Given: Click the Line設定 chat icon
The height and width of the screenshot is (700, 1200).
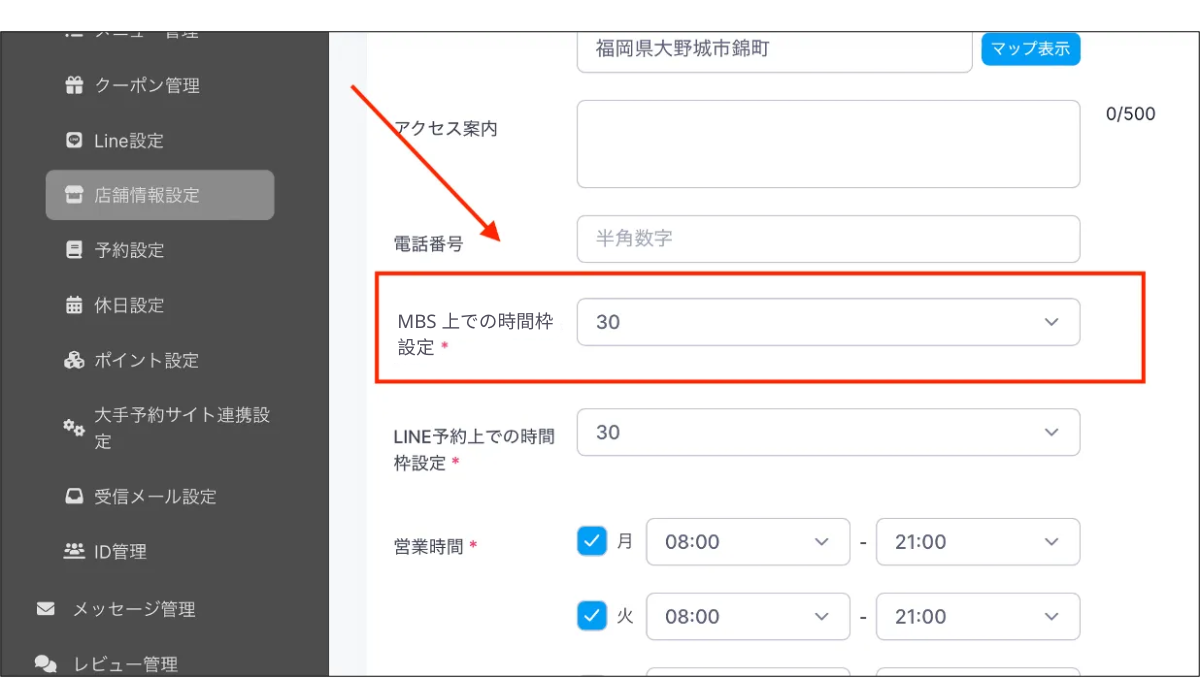Looking at the screenshot, I should [74, 141].
